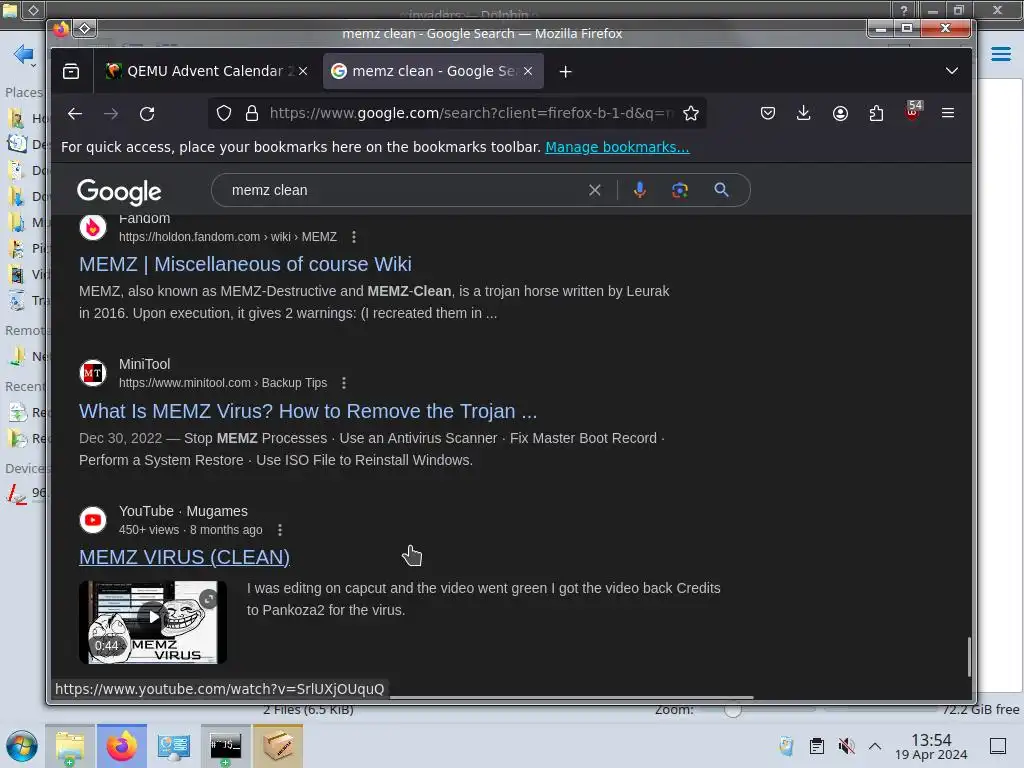This screenshot has height=768, width=1024.
Task: Open clock showing 13:54
Action: (931, 746)
